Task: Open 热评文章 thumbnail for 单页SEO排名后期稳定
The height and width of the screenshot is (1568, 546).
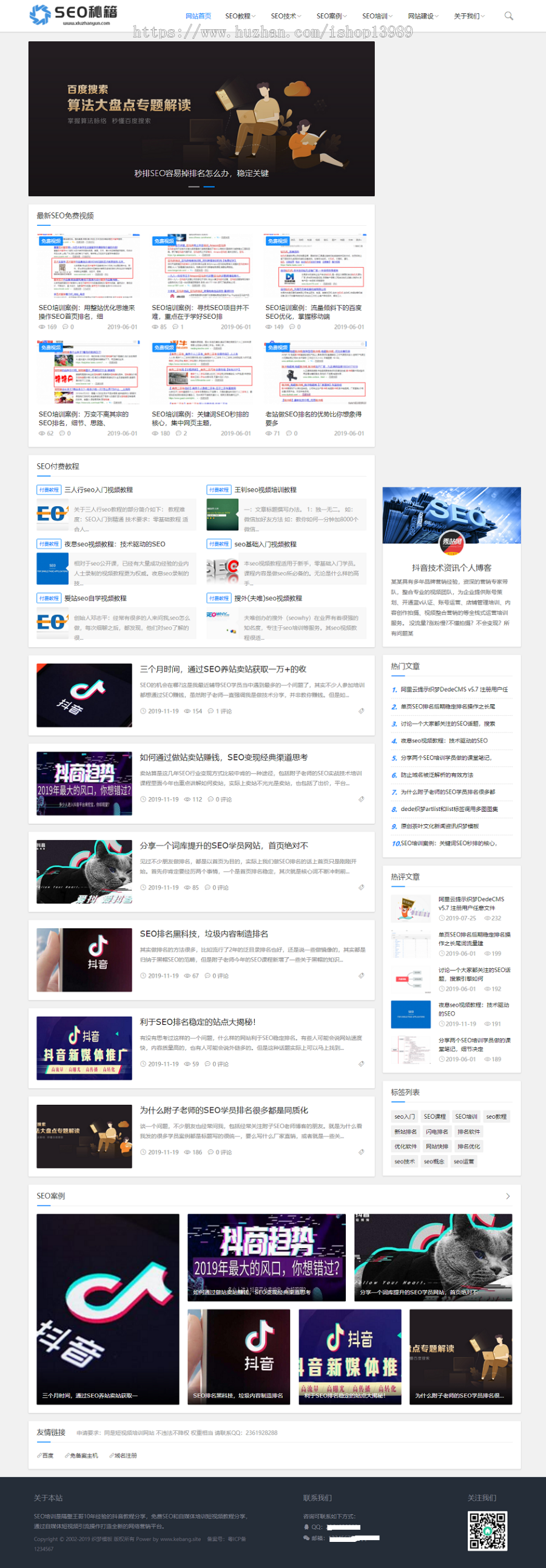Action: [411, 944]
